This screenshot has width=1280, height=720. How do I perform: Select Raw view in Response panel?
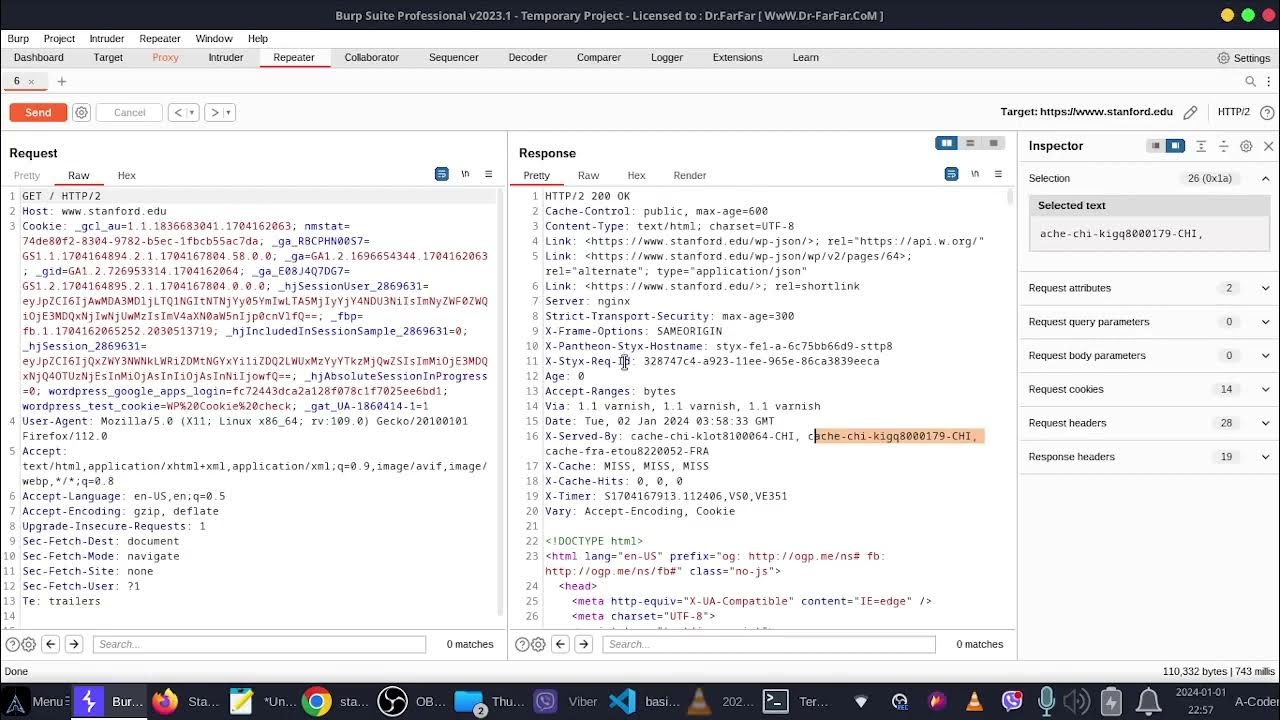589,175
